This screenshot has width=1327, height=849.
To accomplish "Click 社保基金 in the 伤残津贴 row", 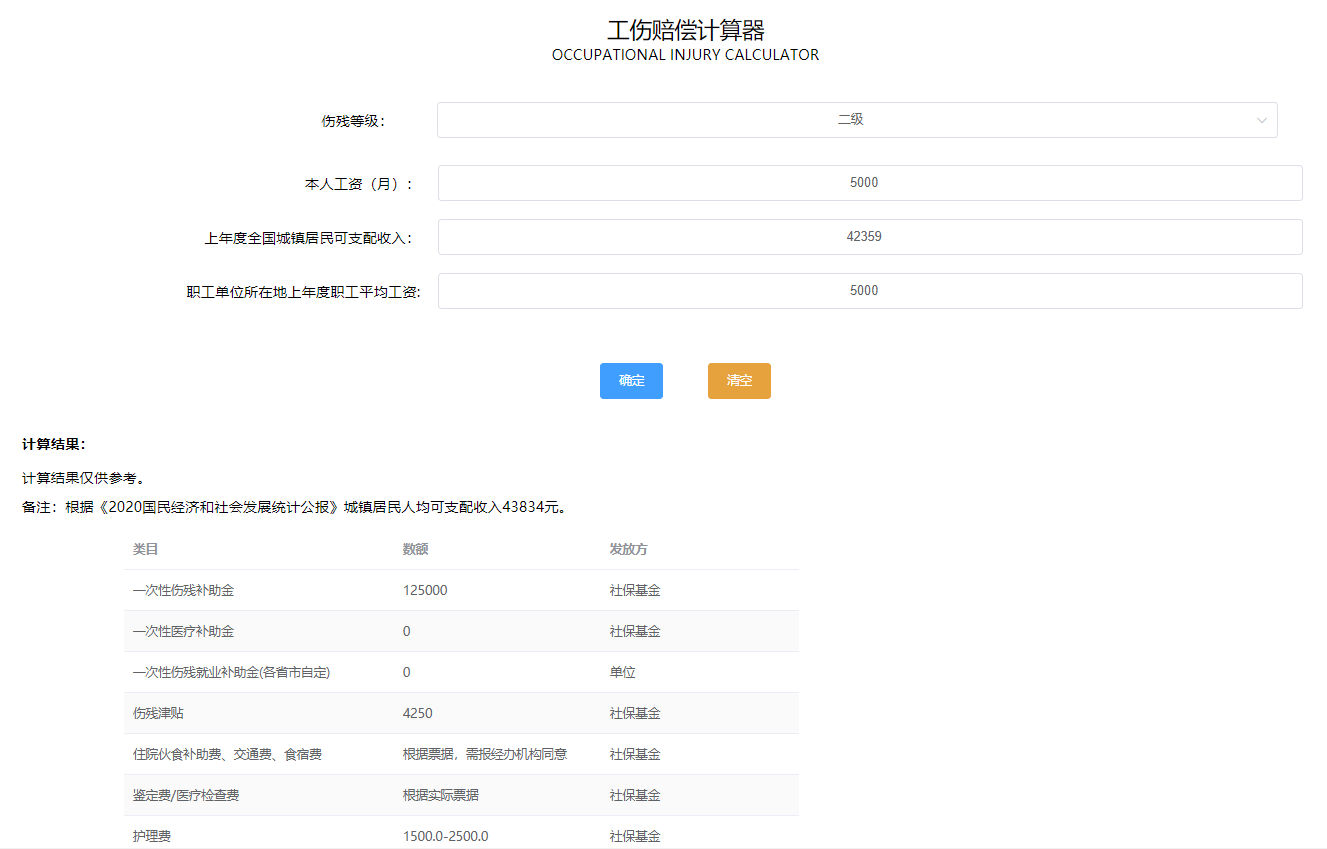I will (x=635, y=713).
